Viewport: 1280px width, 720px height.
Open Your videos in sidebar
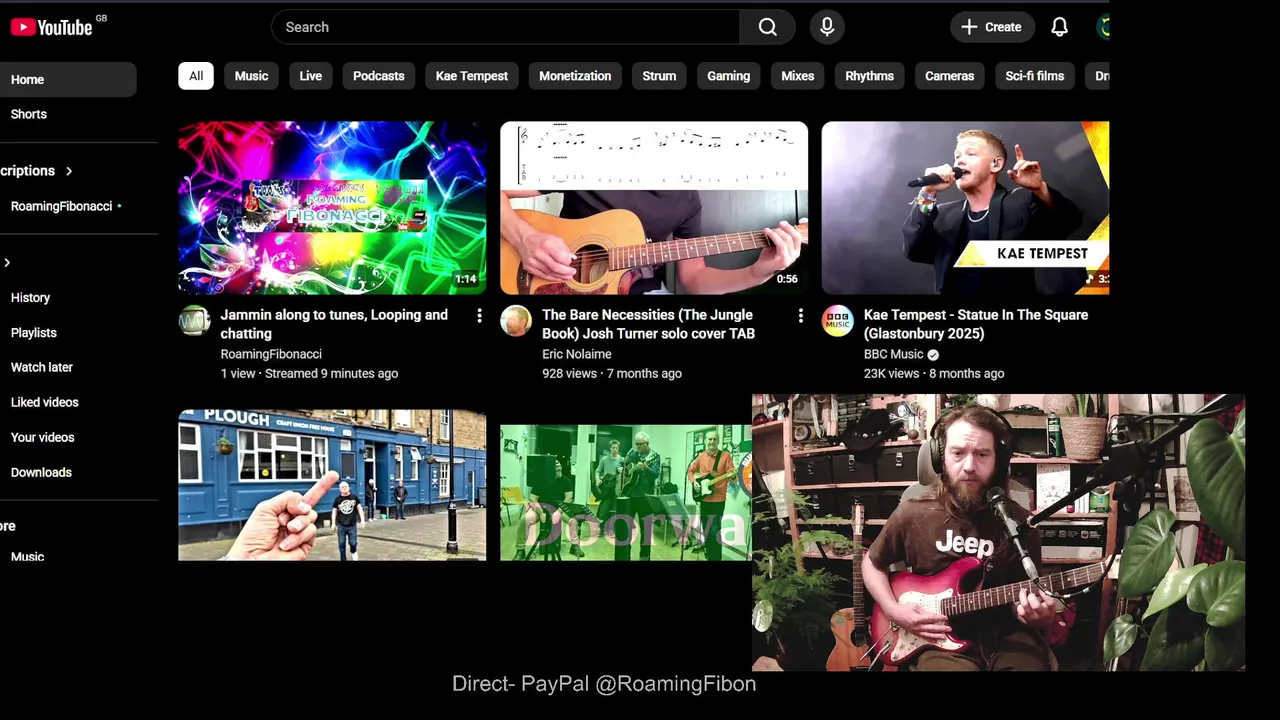[x=68, y=437]
